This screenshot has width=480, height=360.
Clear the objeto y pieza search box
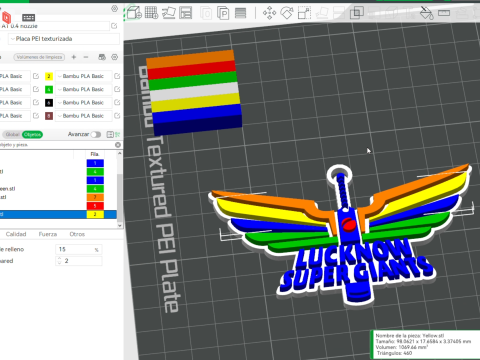118,145
